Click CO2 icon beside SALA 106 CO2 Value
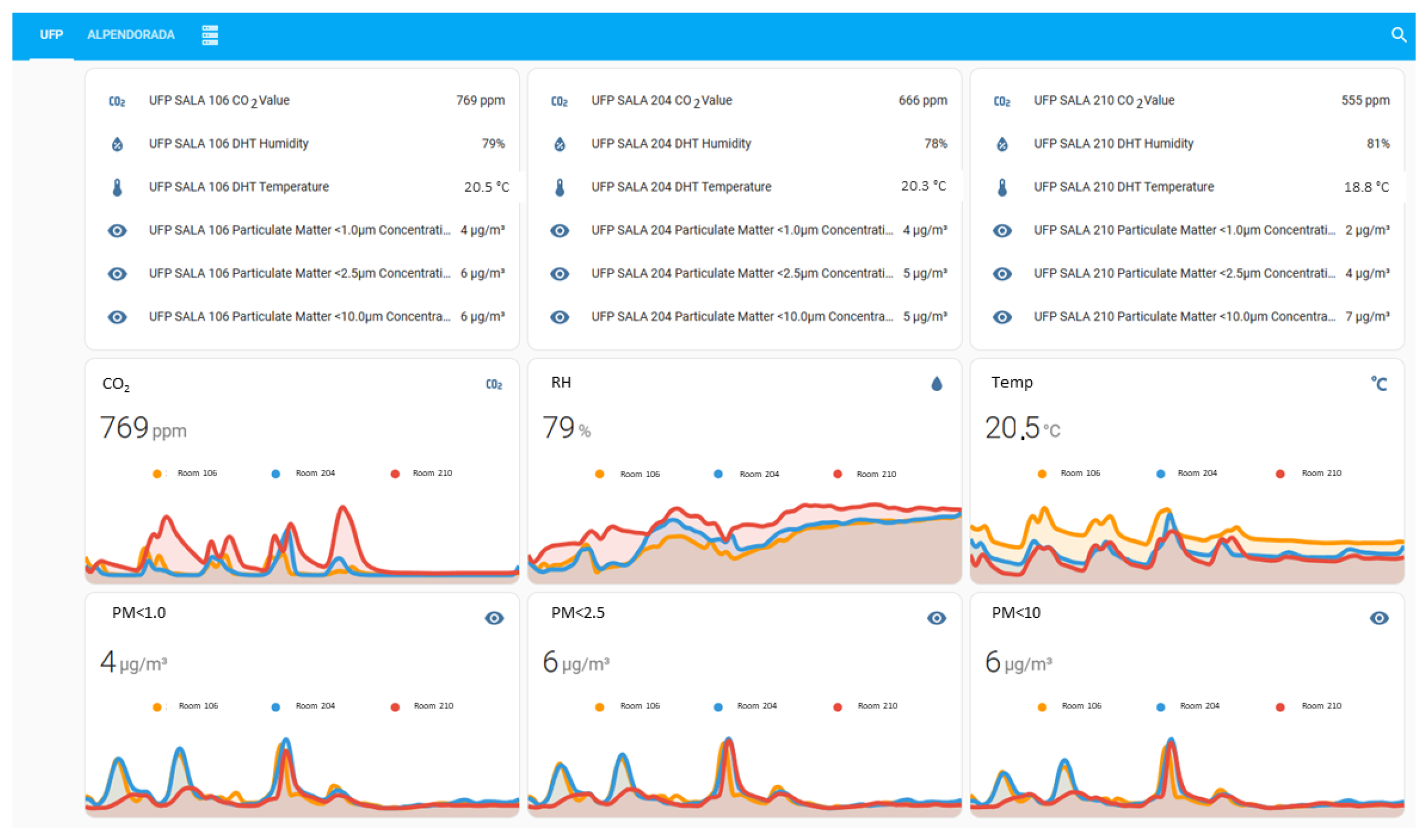The width and height of the screenshot is (1428, 840). [x=117, y=101]
